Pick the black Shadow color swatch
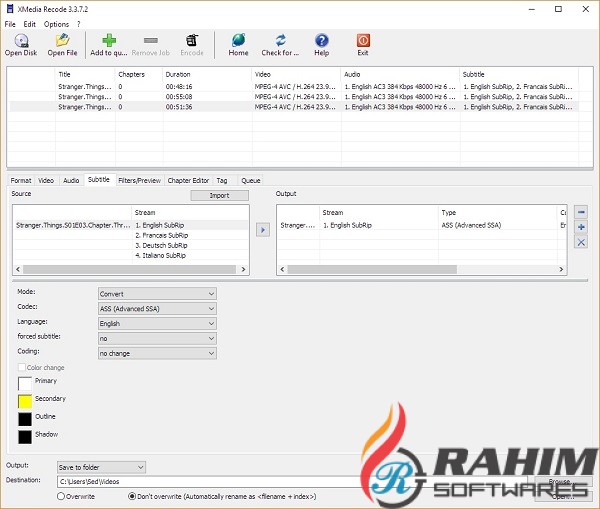The height and width of the screenshot is (509, 600). (25, 437)
